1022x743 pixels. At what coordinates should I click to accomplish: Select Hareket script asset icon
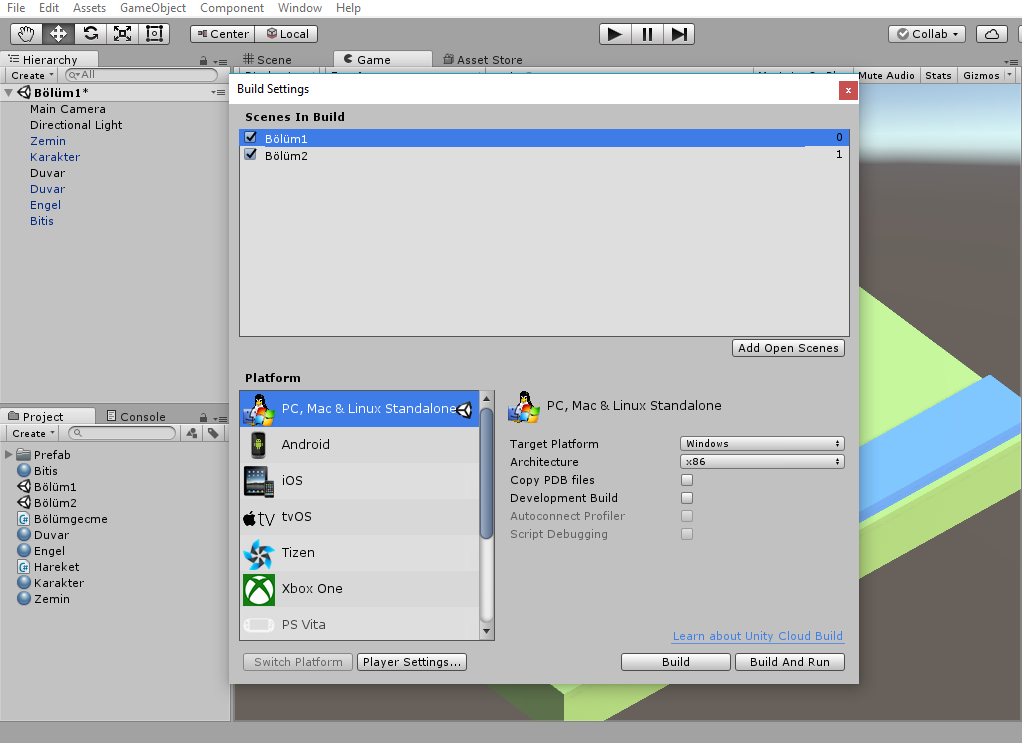23,567
